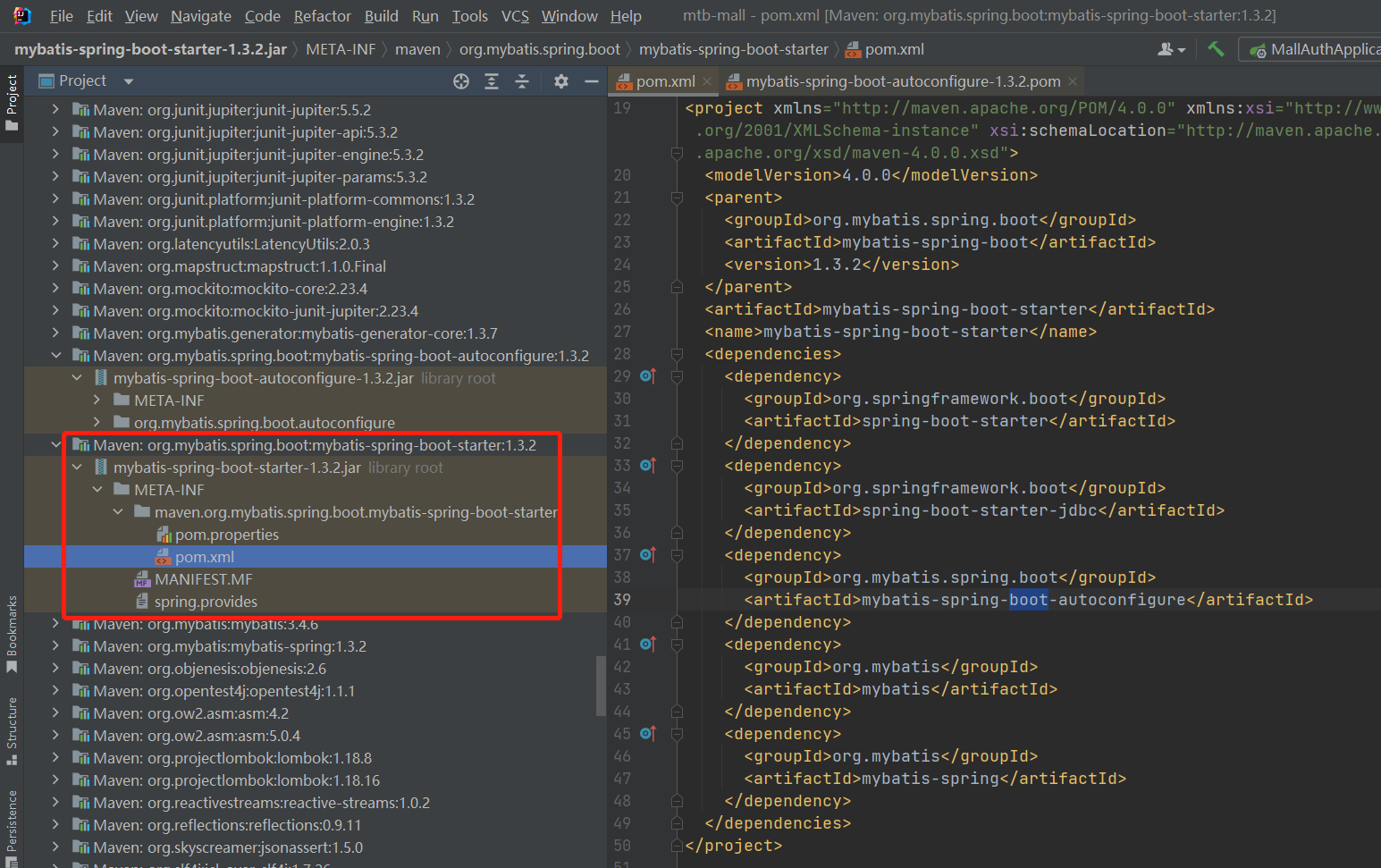The image size is (1381, 868).
Task: Click Project panel vertical scrollbar thumb
Action: coord(602,687)
